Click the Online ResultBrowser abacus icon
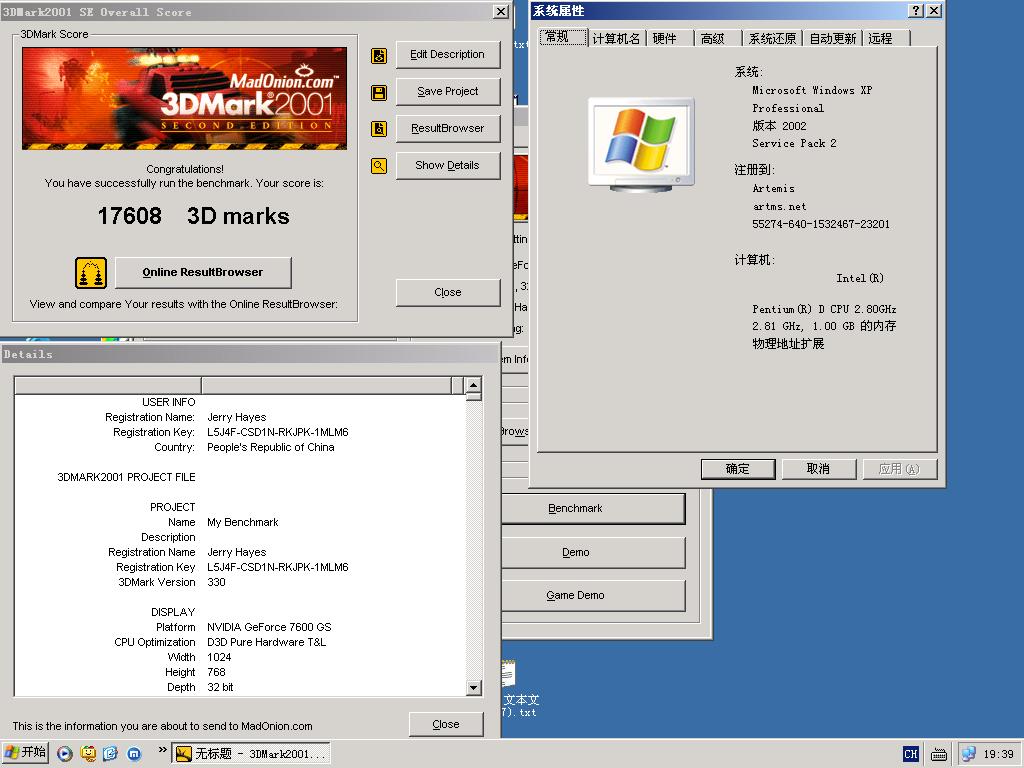The height and width of the screenshot is (768, 1024). point(91,273)
